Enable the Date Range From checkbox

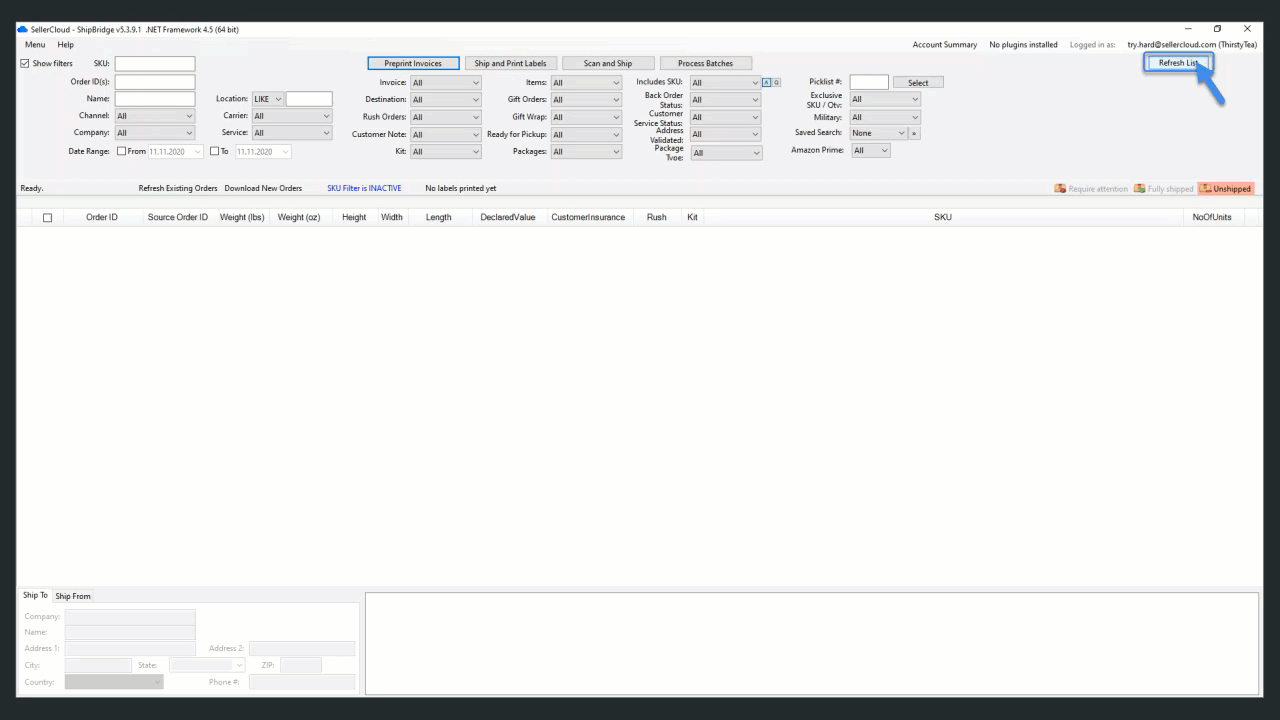point(122,152)
